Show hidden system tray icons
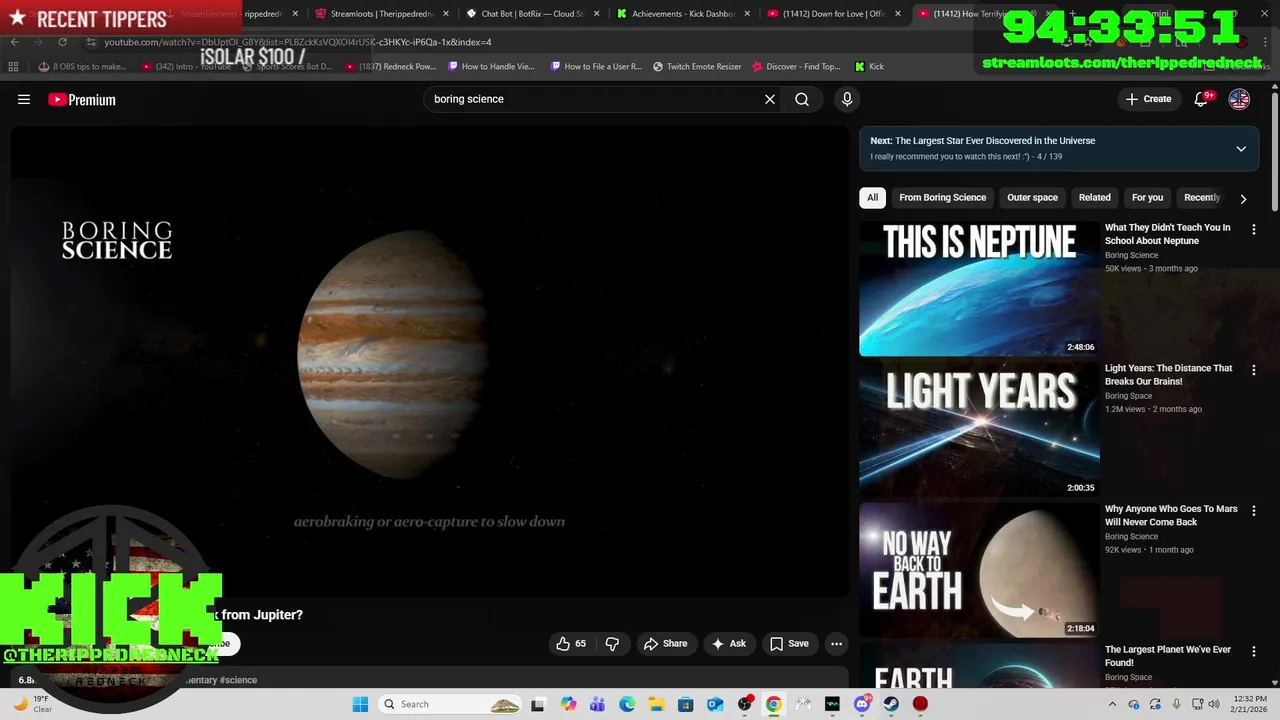This screenshot has height=720, width=1280. pyautogui.click(x=1114, y=704)
